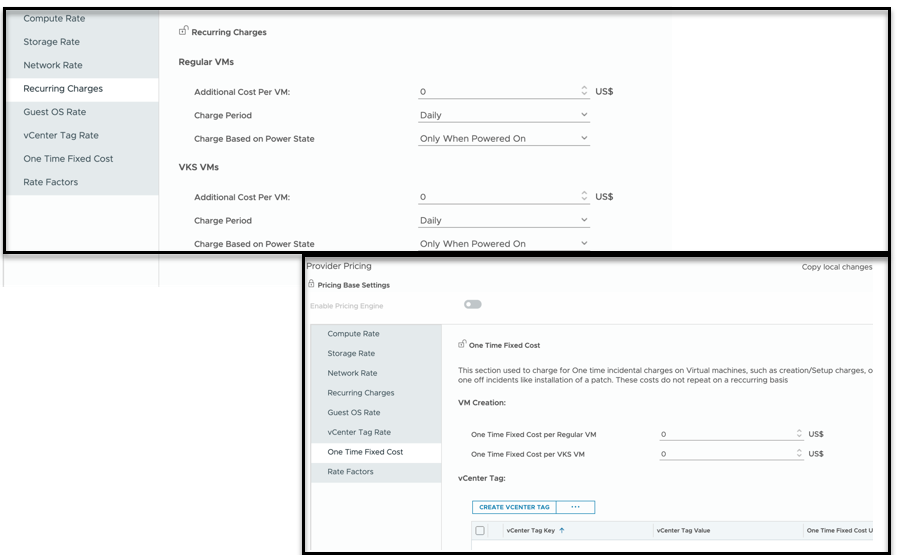Click the lock icon beside One Time Fixed Cost heading
Screen dimensions: 901x555
462,344
